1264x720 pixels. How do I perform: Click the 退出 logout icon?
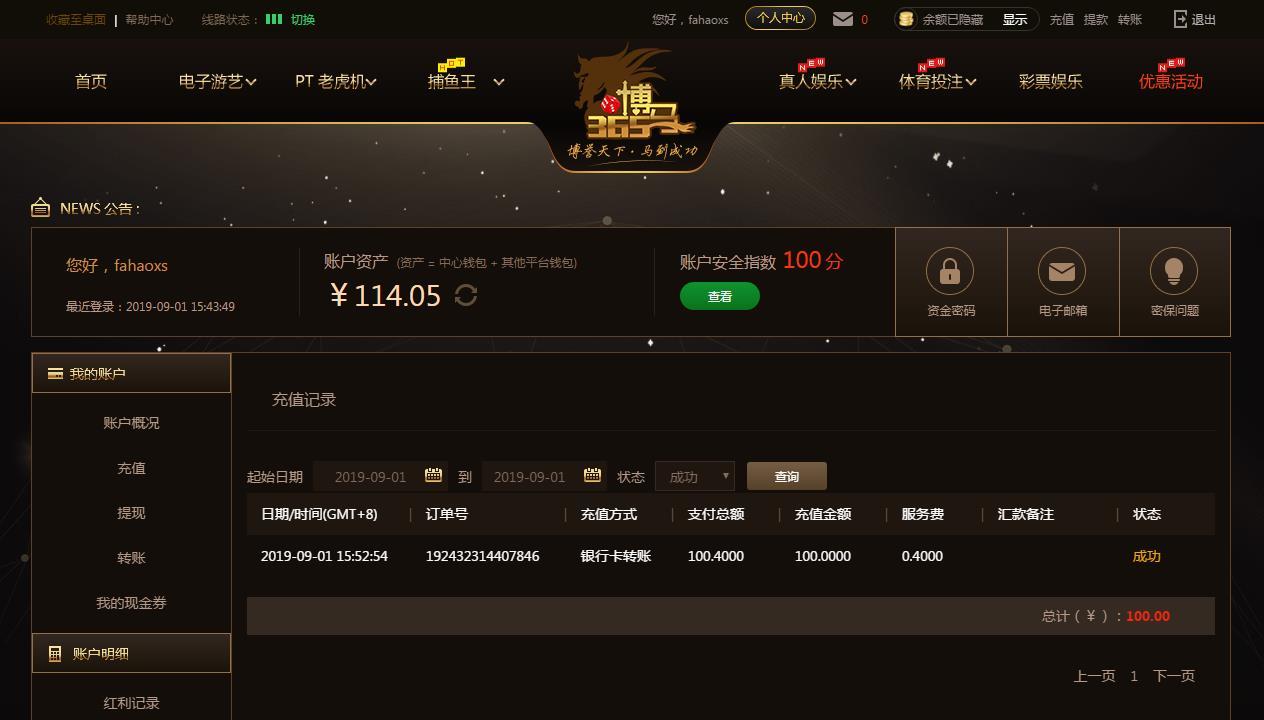click(1180, 19)
